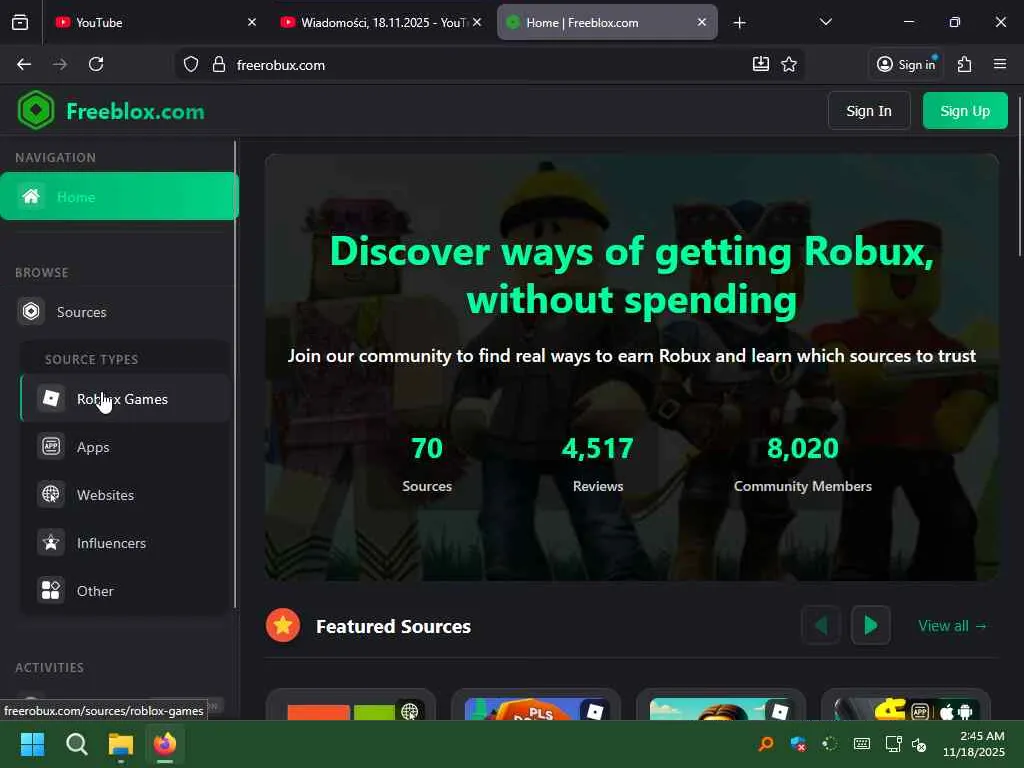This screenshot has height=768, width=1024.
Task: Open File Explorer from the taskbar
Action: click(x=121, y=744)
